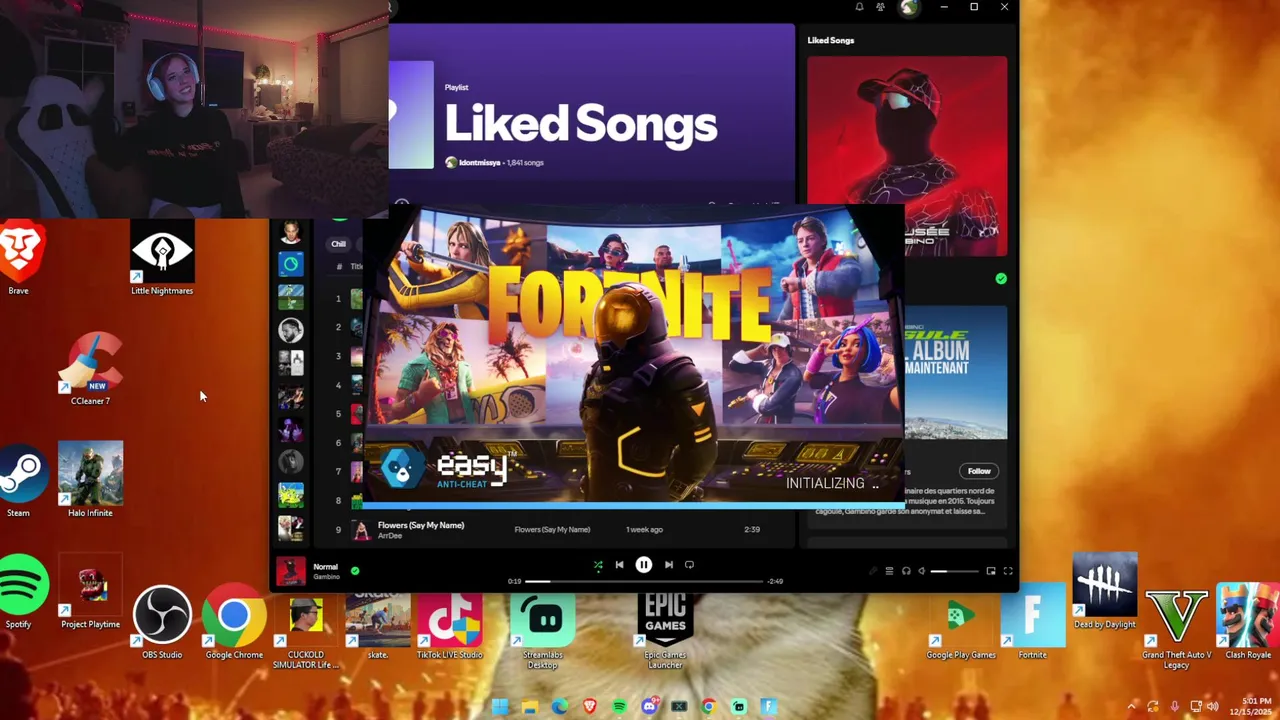Screen dimensions: 1280x720
Task: Skip to the next Spotify track
Action: pyautogui.click(x=669, y=565)
